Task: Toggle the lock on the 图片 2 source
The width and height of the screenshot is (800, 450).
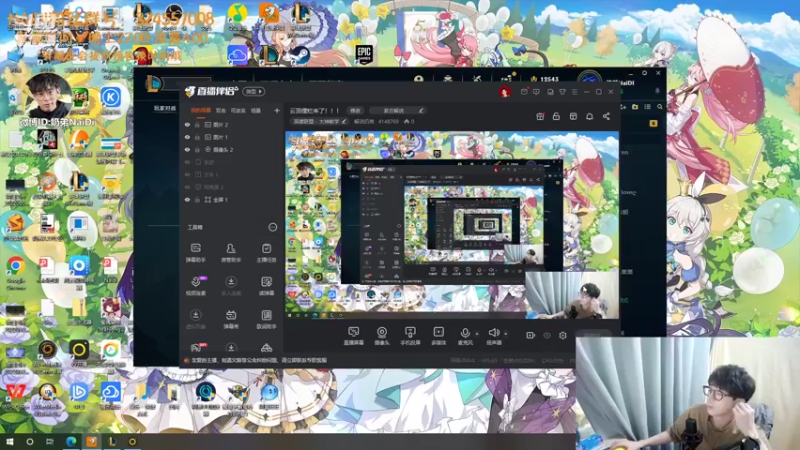Action: (197, 124)
